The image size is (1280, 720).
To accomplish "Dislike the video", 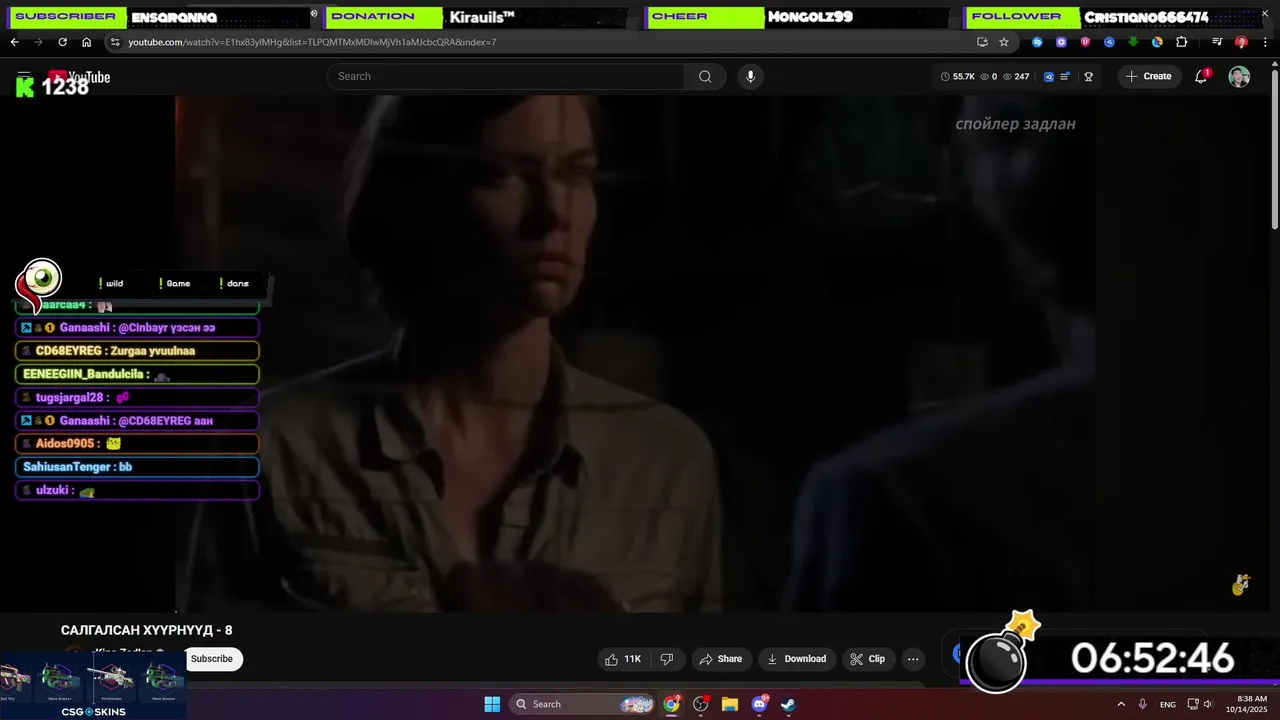I will 667,659.
